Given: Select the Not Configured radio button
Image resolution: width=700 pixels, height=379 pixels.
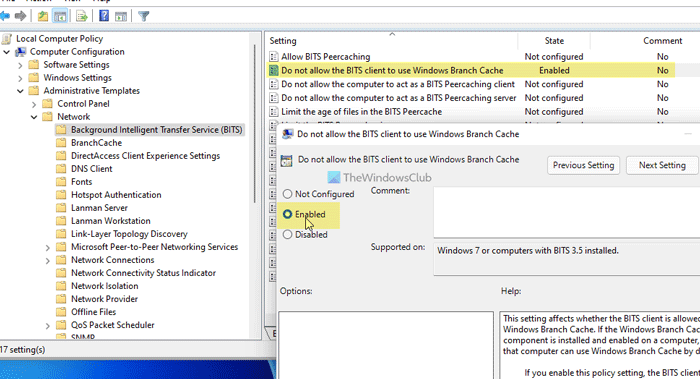Looking at the screenshot, I should click(288, 194).
